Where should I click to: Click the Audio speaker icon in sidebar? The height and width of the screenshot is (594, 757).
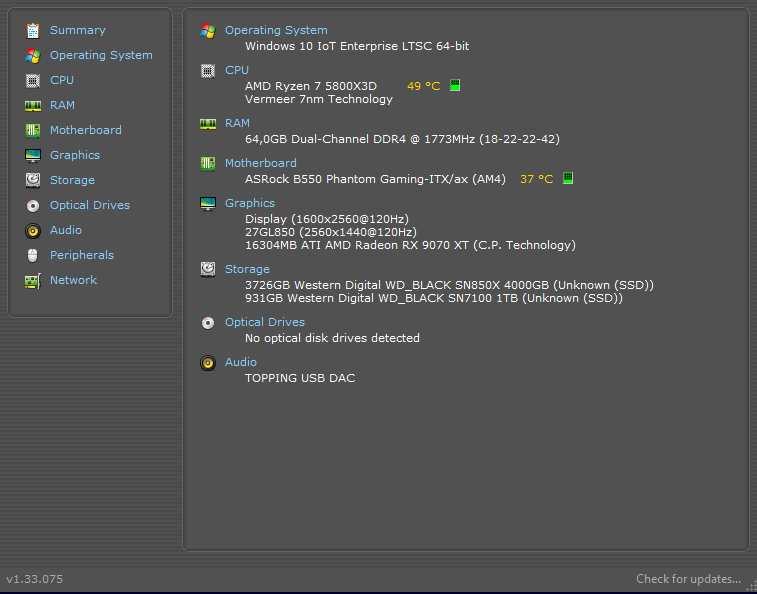pyautogui.click(x=33, y=231)
